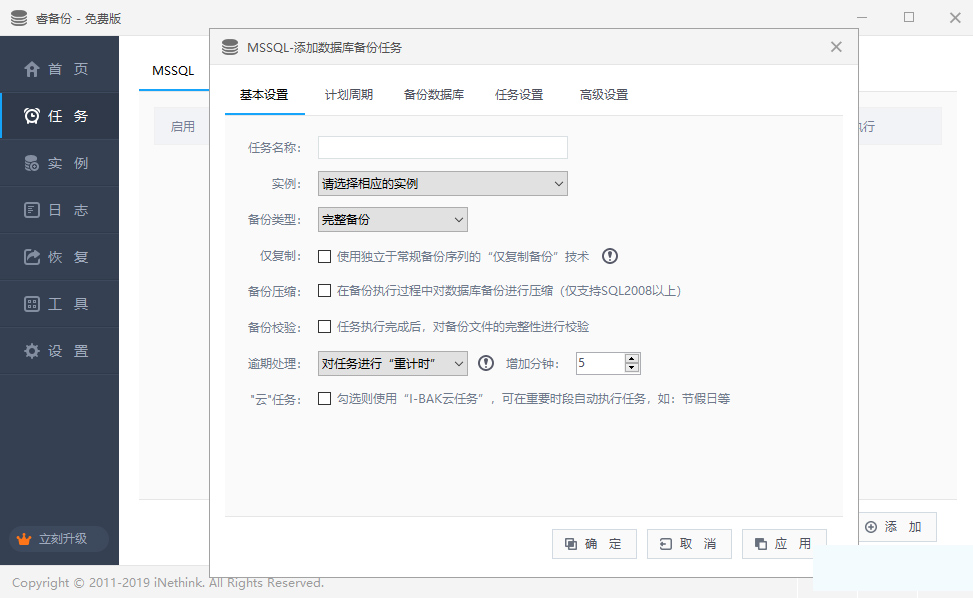Open the 工具 tools sidebar icon

pyautogui.click(x=35, y=304)
